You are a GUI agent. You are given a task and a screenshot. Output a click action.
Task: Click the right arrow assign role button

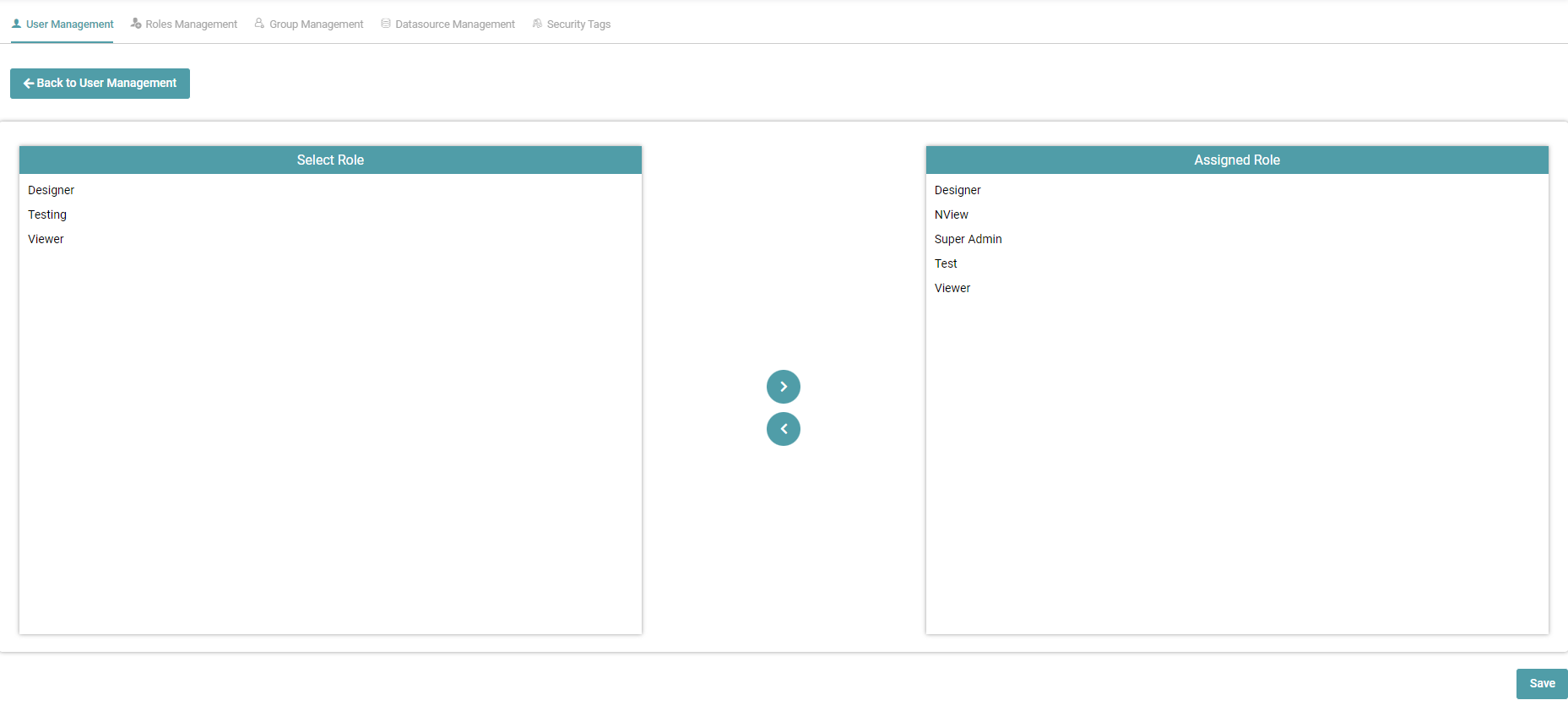(783, 387)
